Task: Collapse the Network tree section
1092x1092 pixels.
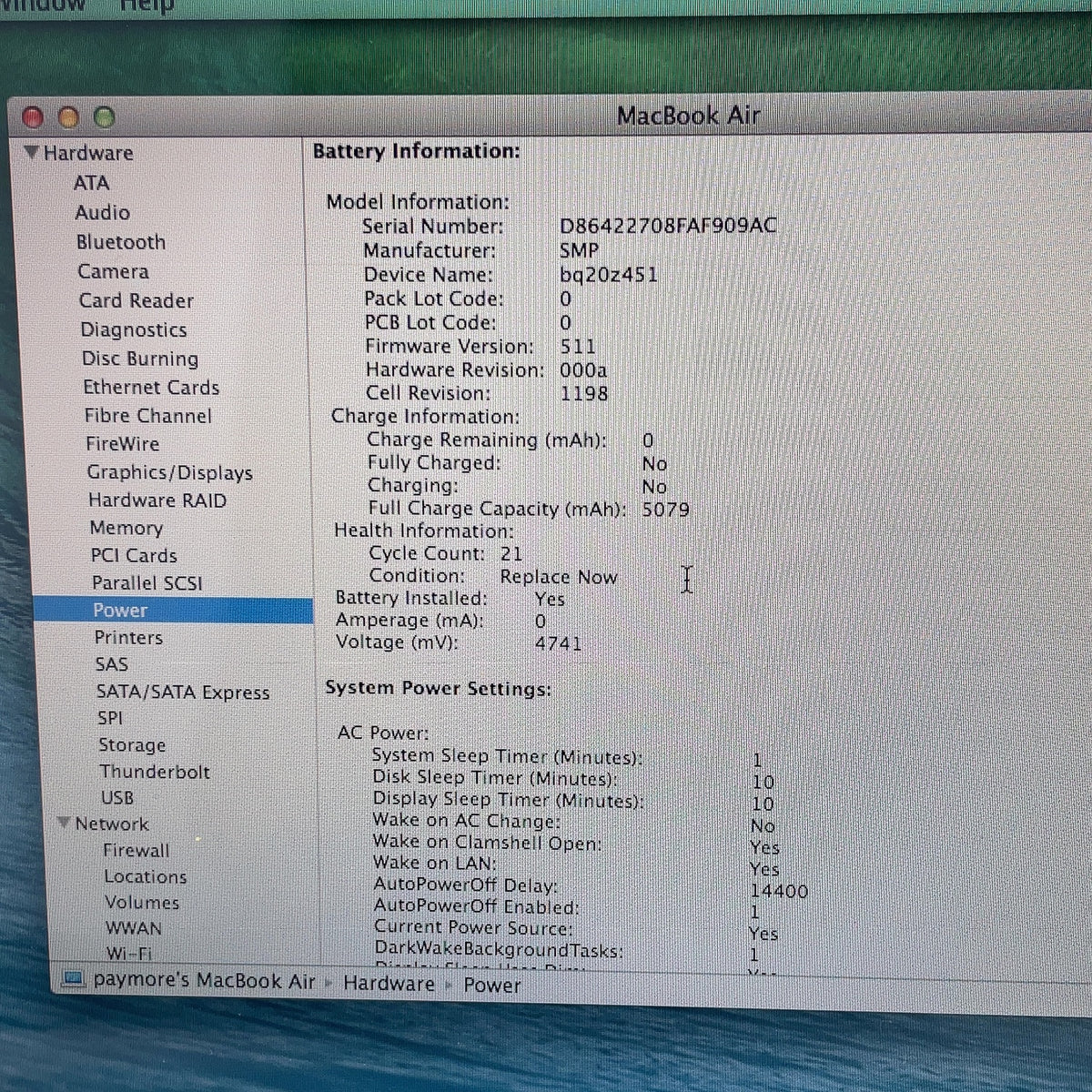Action: (x=64, y=824)
